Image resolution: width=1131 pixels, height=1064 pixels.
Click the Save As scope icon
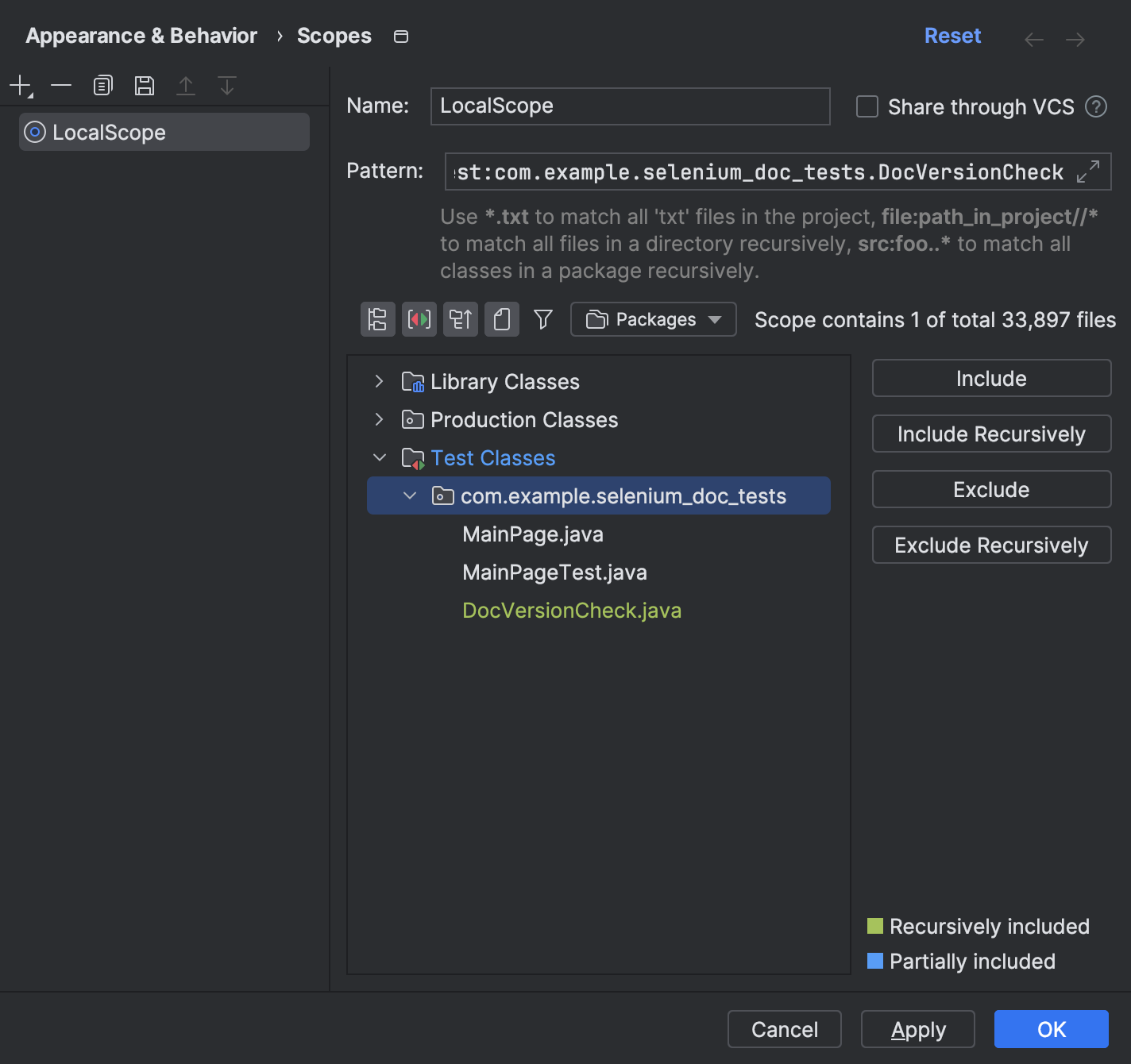coord(144,86)
